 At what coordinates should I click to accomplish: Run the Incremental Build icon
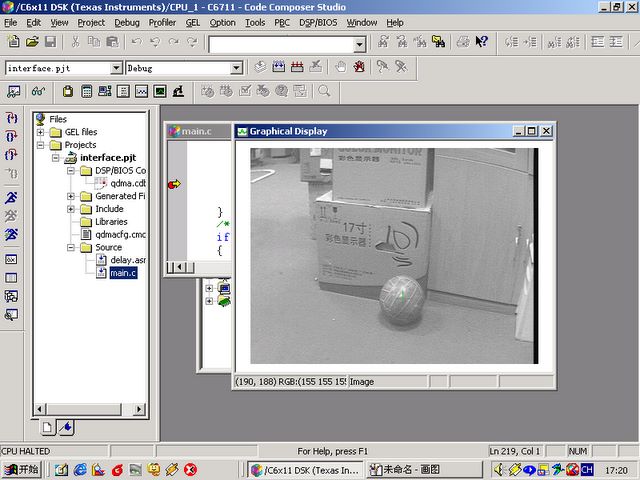[278, 67]
